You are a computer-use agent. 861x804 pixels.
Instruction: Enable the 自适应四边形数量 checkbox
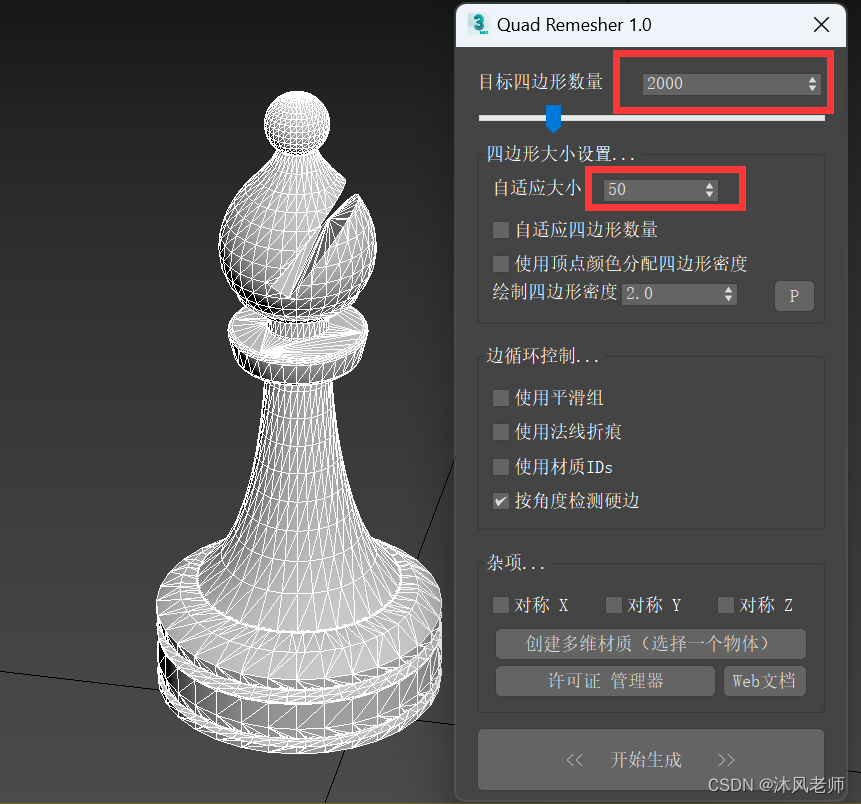pos(501,230)
